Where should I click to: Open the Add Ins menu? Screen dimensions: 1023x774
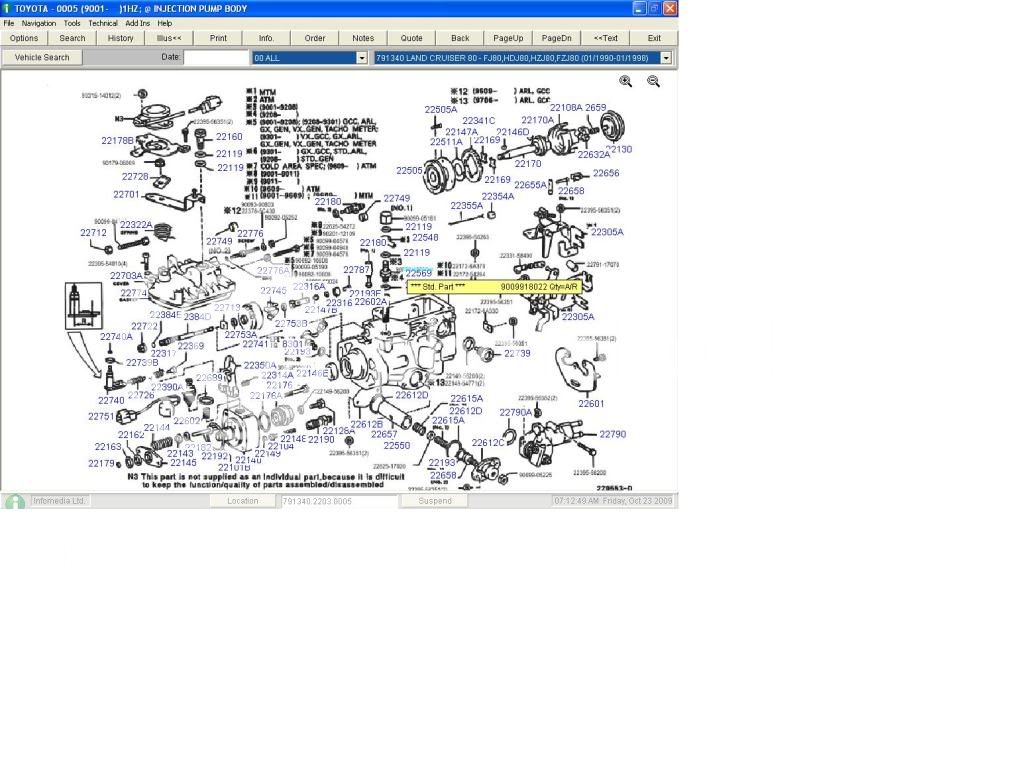coord(137,23)
